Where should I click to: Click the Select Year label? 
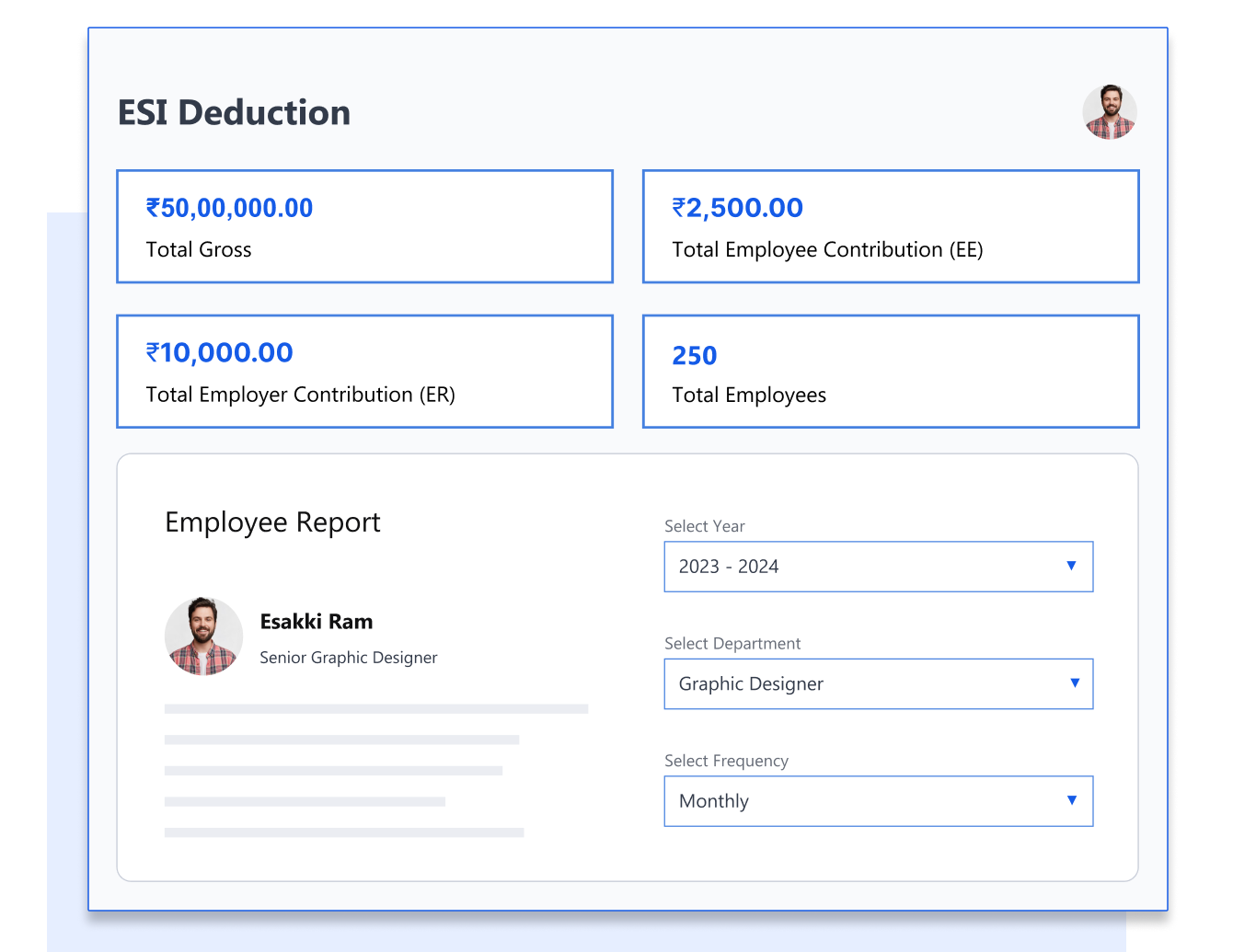click(704, 526)
